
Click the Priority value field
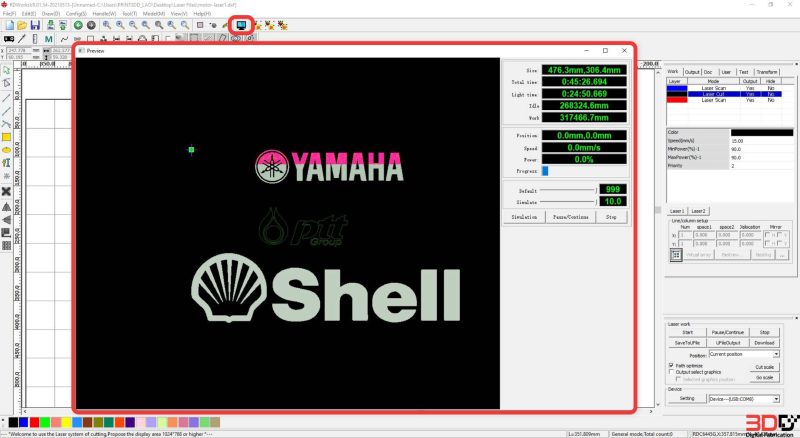tap(762, 166)
